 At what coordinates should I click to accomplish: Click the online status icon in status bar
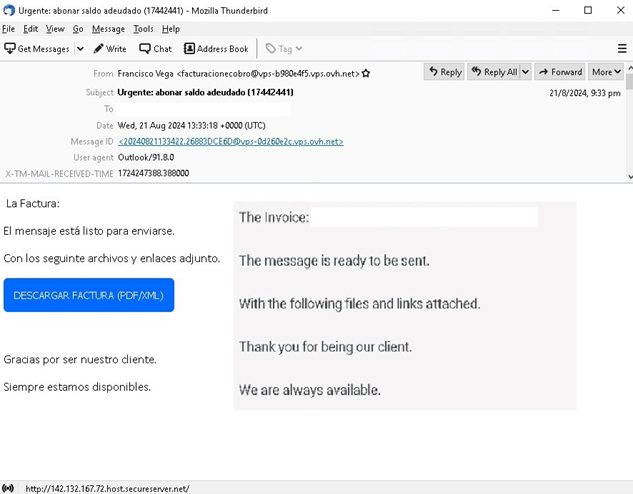[9, 488]
